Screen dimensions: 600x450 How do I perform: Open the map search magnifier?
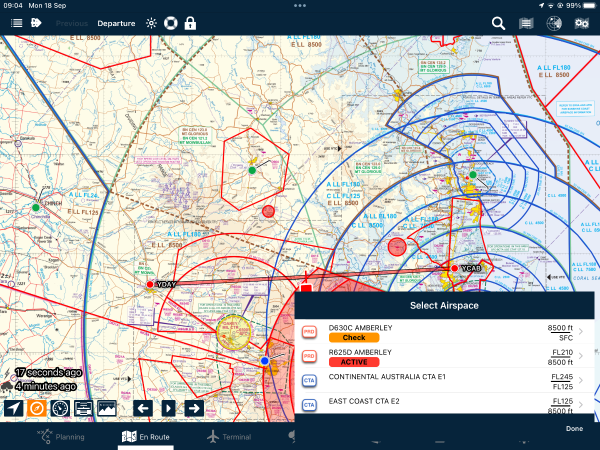[x=498, y=22]
